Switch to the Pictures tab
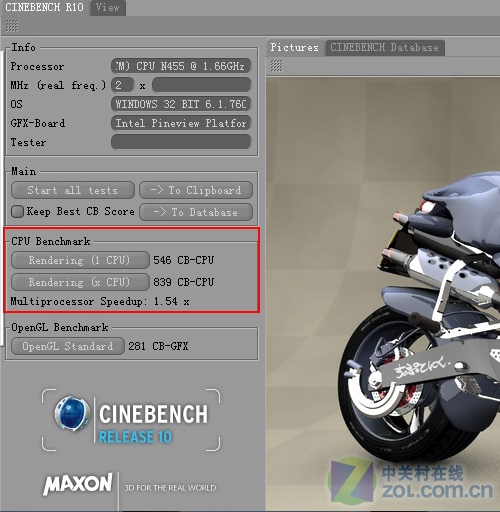The height and width of the screenshot is (512, 500). (294, 47)
